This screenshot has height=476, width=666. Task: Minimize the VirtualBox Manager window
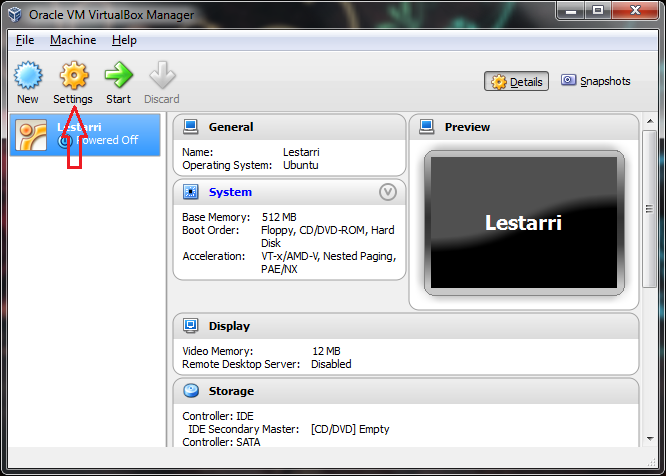(571, 11)
